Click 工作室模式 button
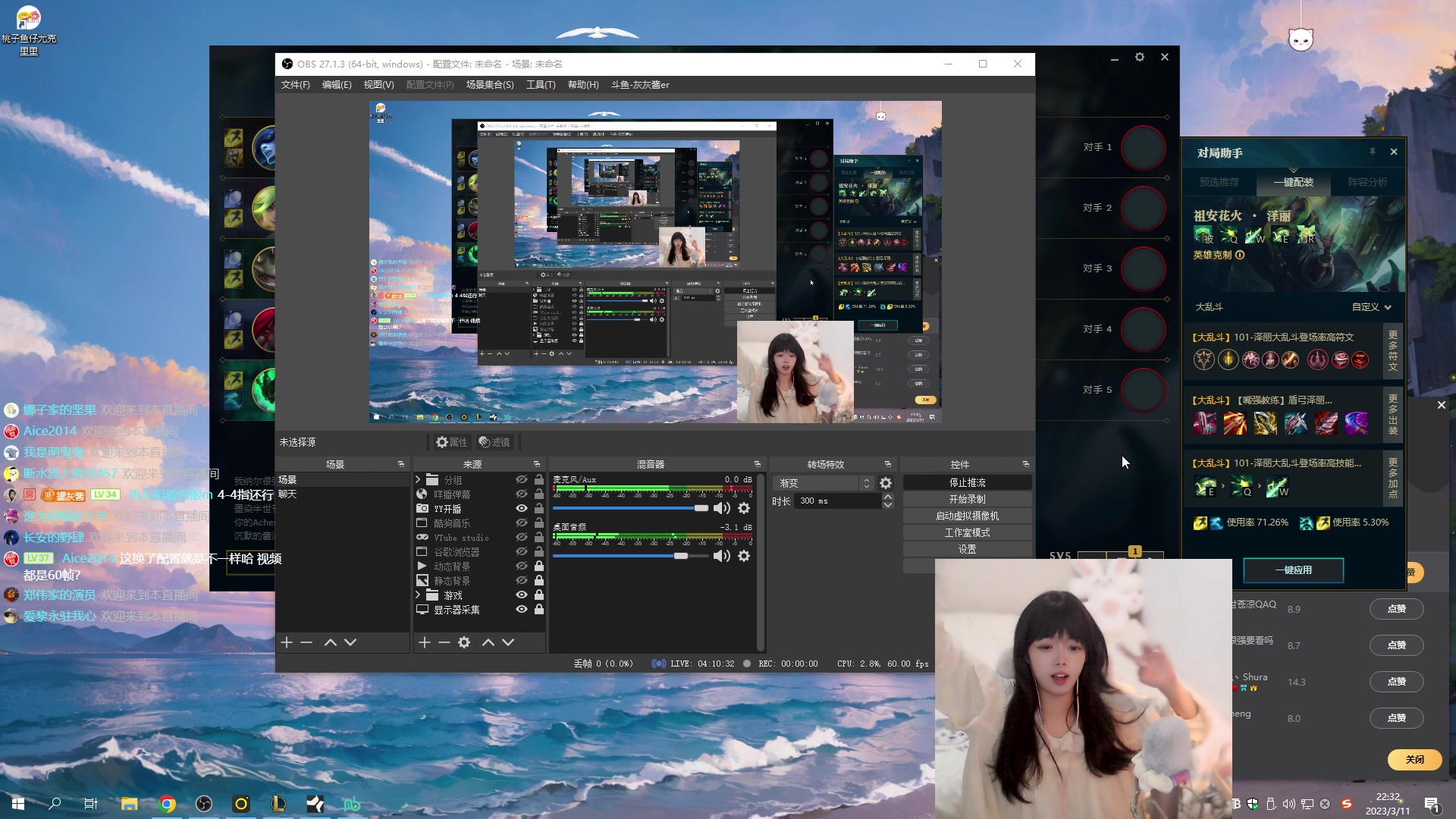Viewport: 1456px width, 819px height. click(x=968, y=533)
